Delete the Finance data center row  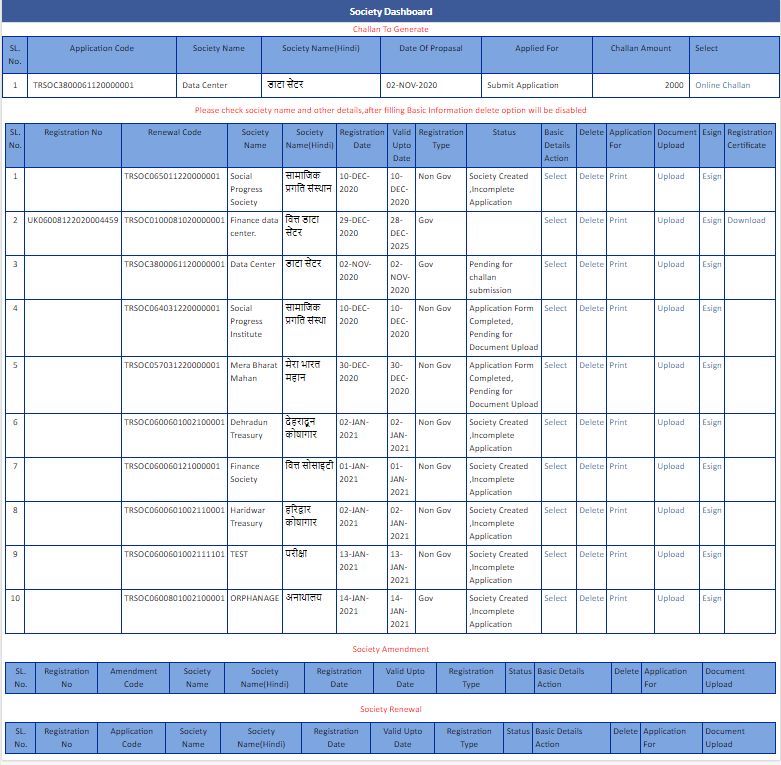(x=591, y=220)
